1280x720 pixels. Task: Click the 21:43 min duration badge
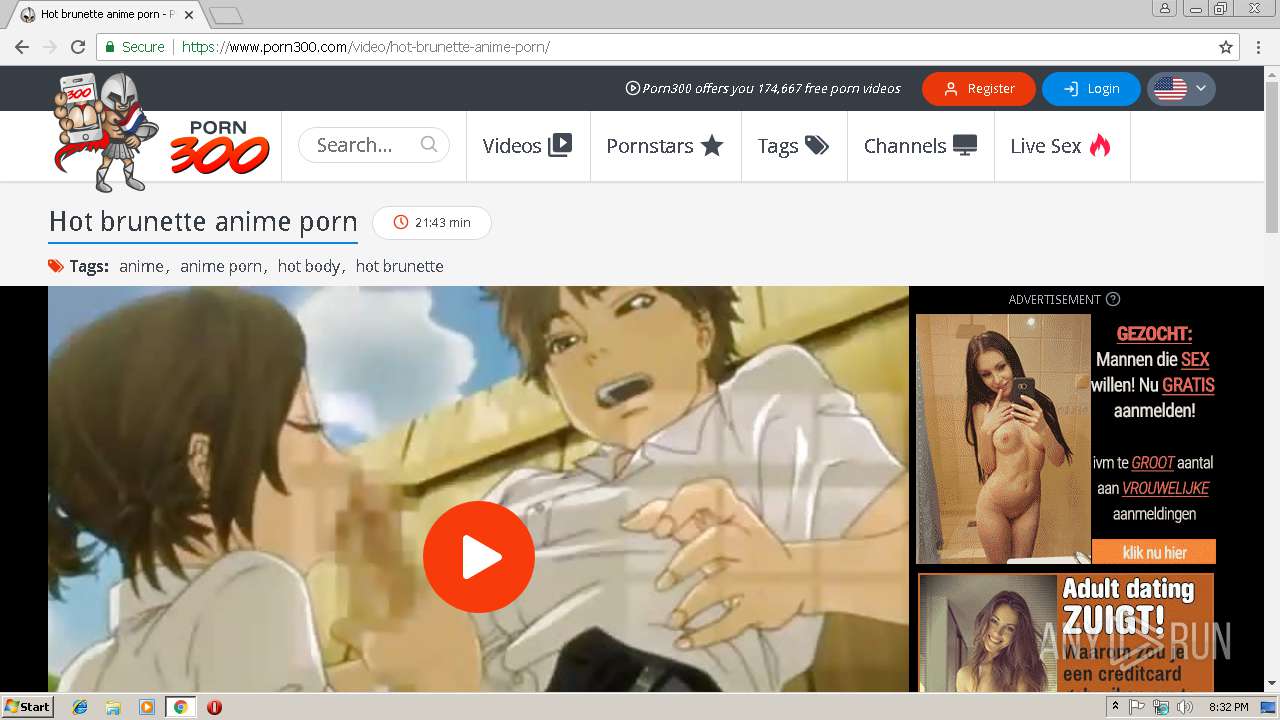point(432,222)
